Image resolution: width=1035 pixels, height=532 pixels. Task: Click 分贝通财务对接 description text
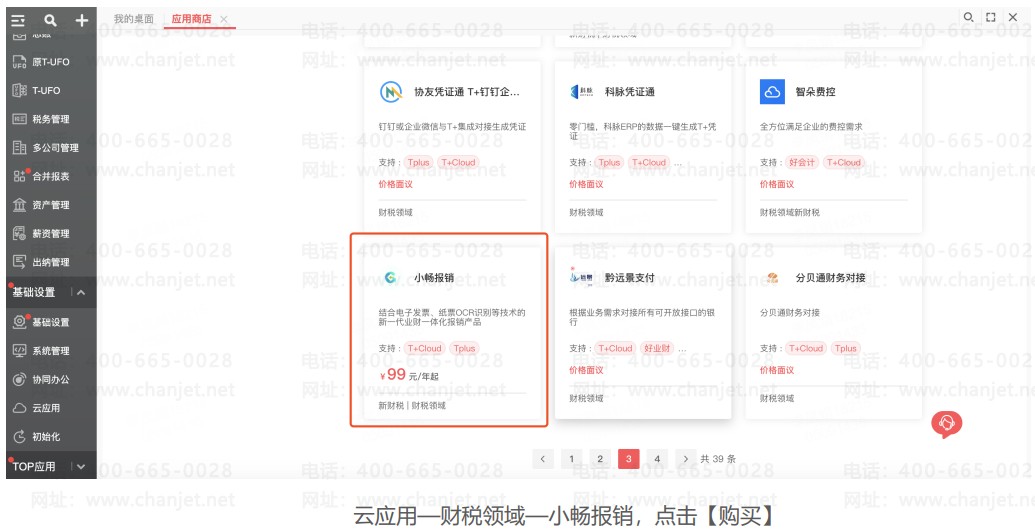[789, 313]
